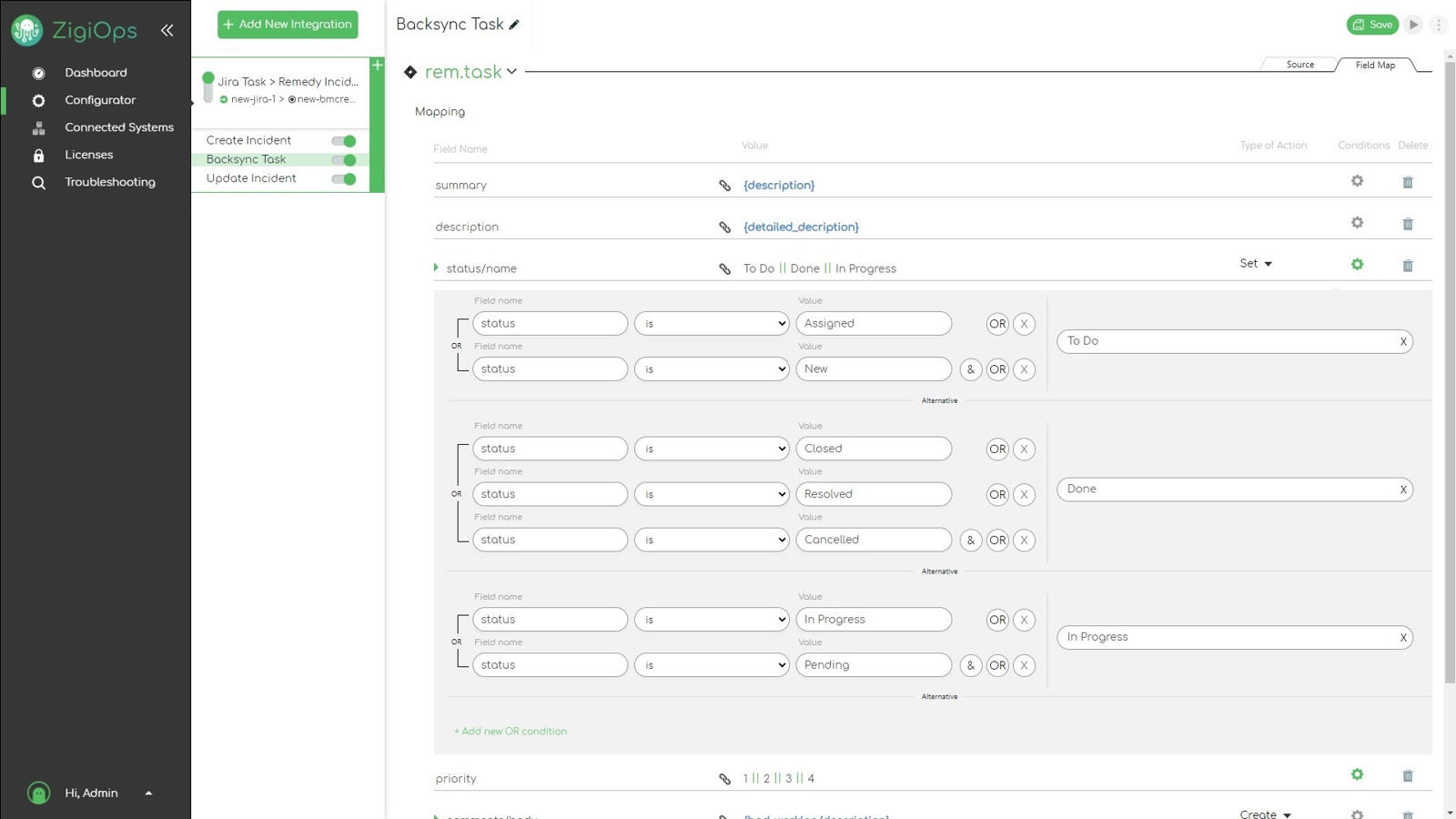The height and width of the screenshot is (819, 1456).
Task: Disable the Update Incident toggle
Action: coord(343,178)
